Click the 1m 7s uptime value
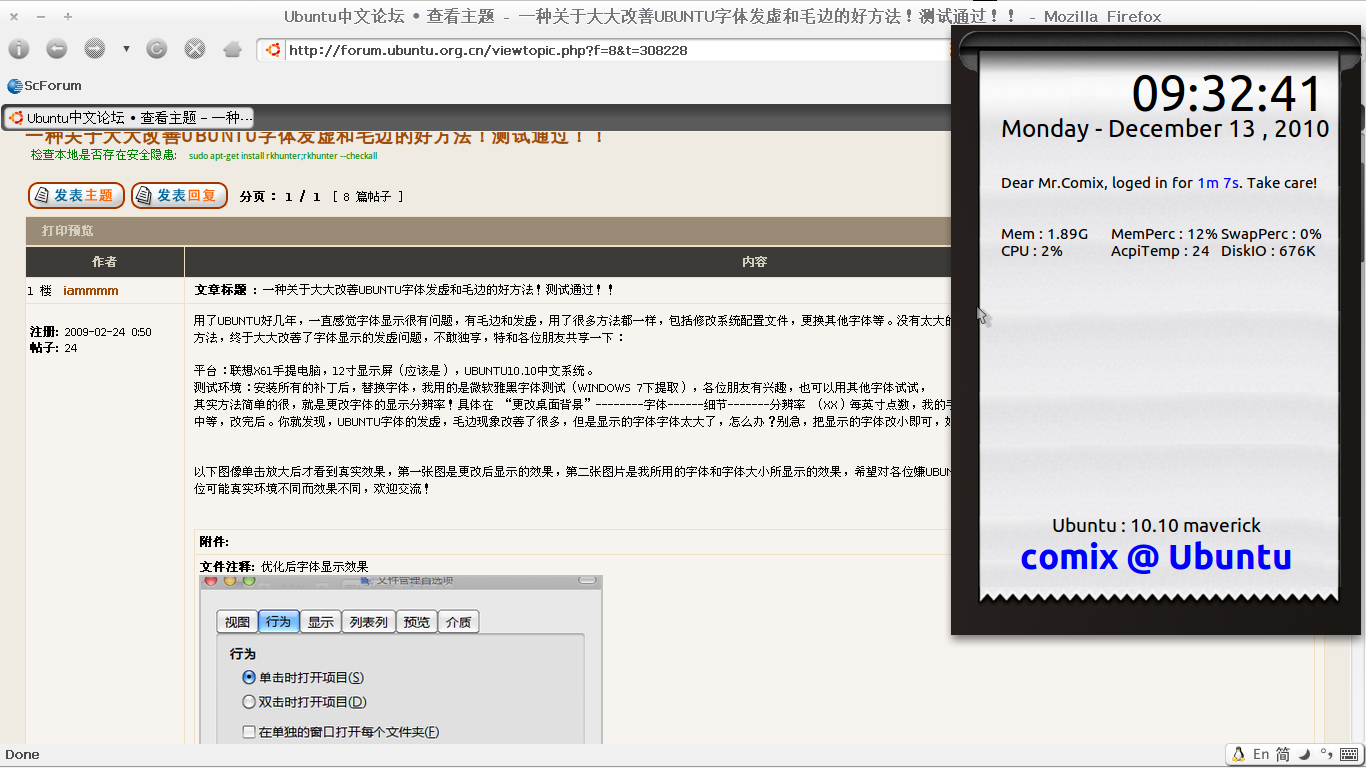The image size is (1366, 768). click(x=1218, y=183)
